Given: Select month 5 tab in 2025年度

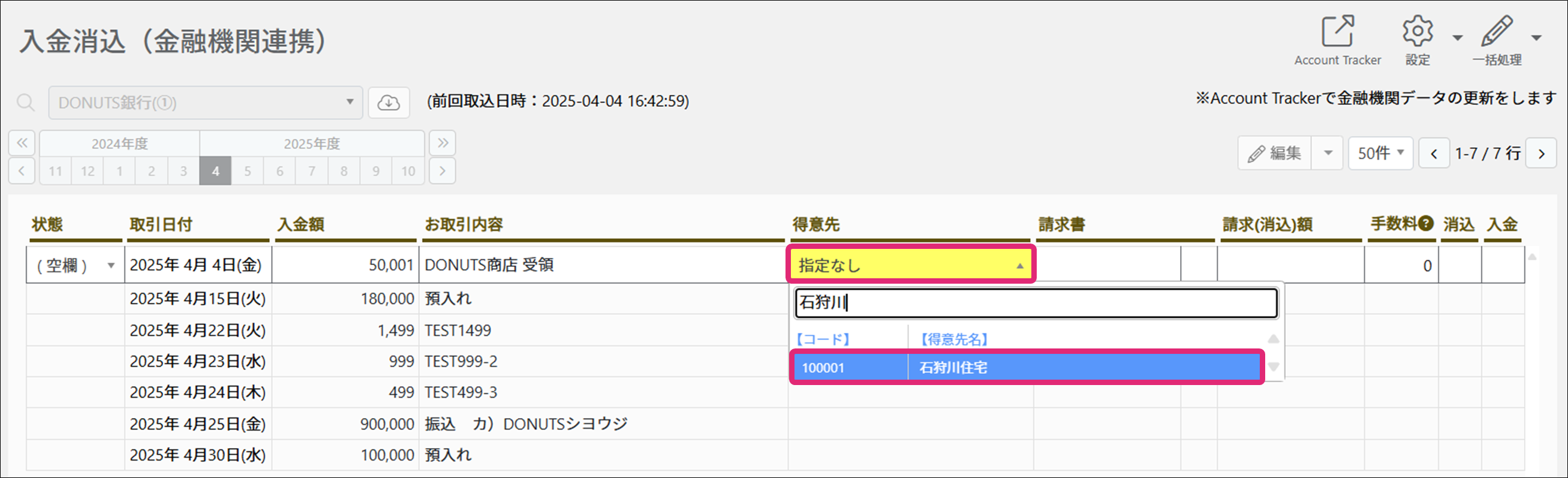Looking at the screenshot, I should 247,171.
